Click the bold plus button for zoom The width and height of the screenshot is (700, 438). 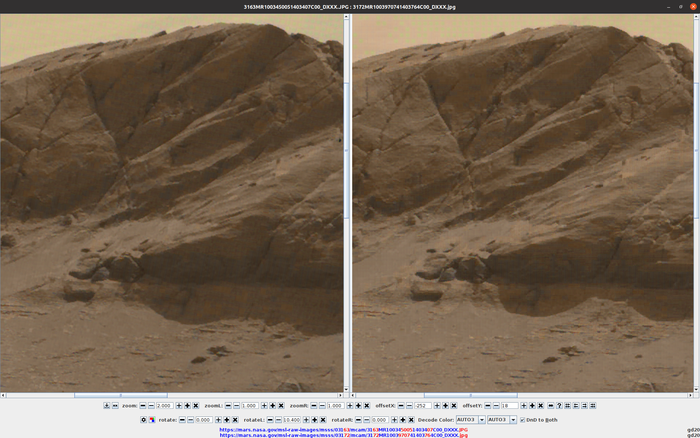188,405
